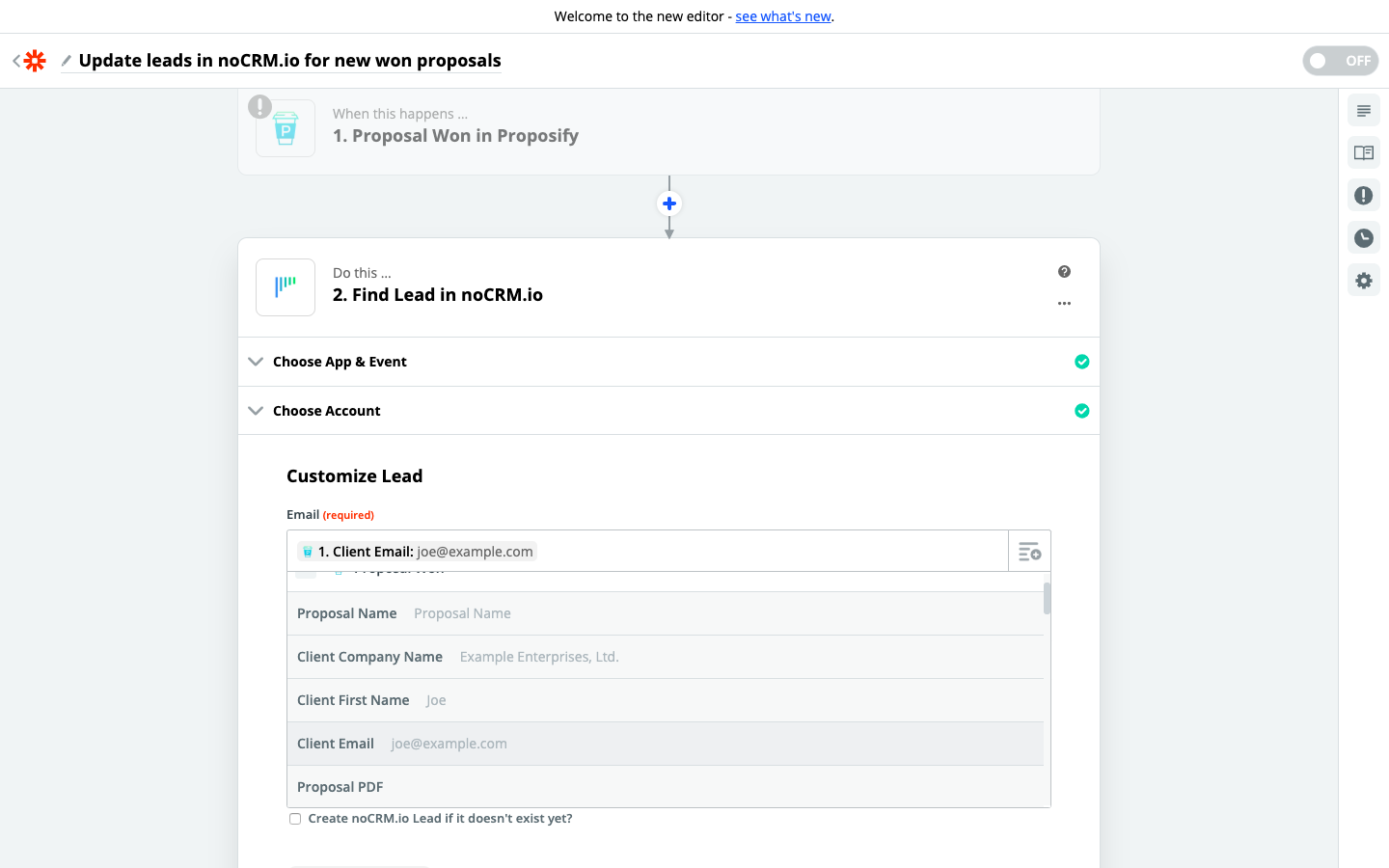1389x868 pixels.
Task: Select Client Company Name from the list
Action: tap(369, 657)
